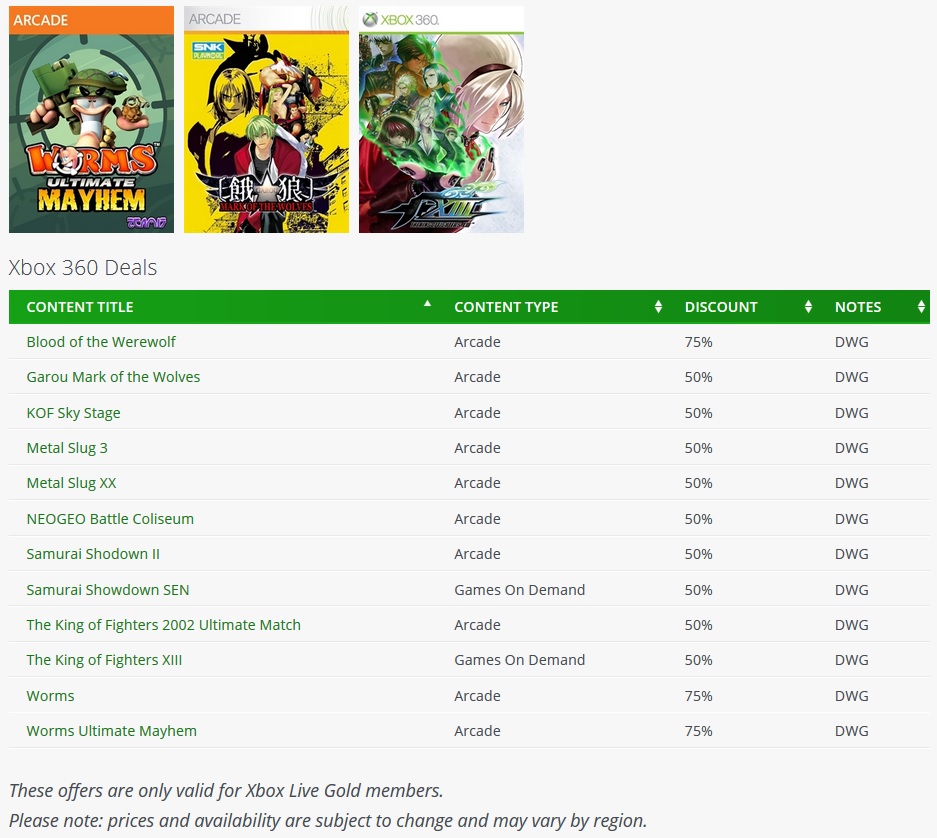Click the prices and availability note
The image size is (937, 838).
(x=328, y=821)
